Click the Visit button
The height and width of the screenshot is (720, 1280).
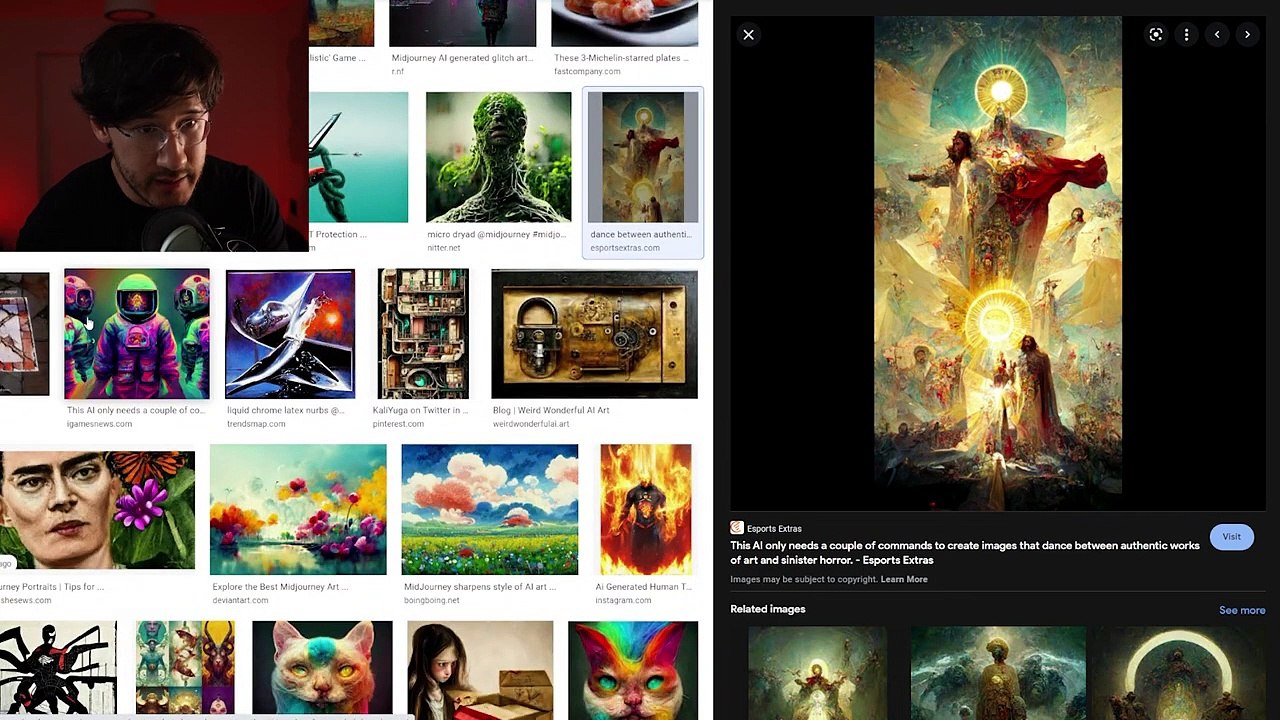[x=1231, y=537]
